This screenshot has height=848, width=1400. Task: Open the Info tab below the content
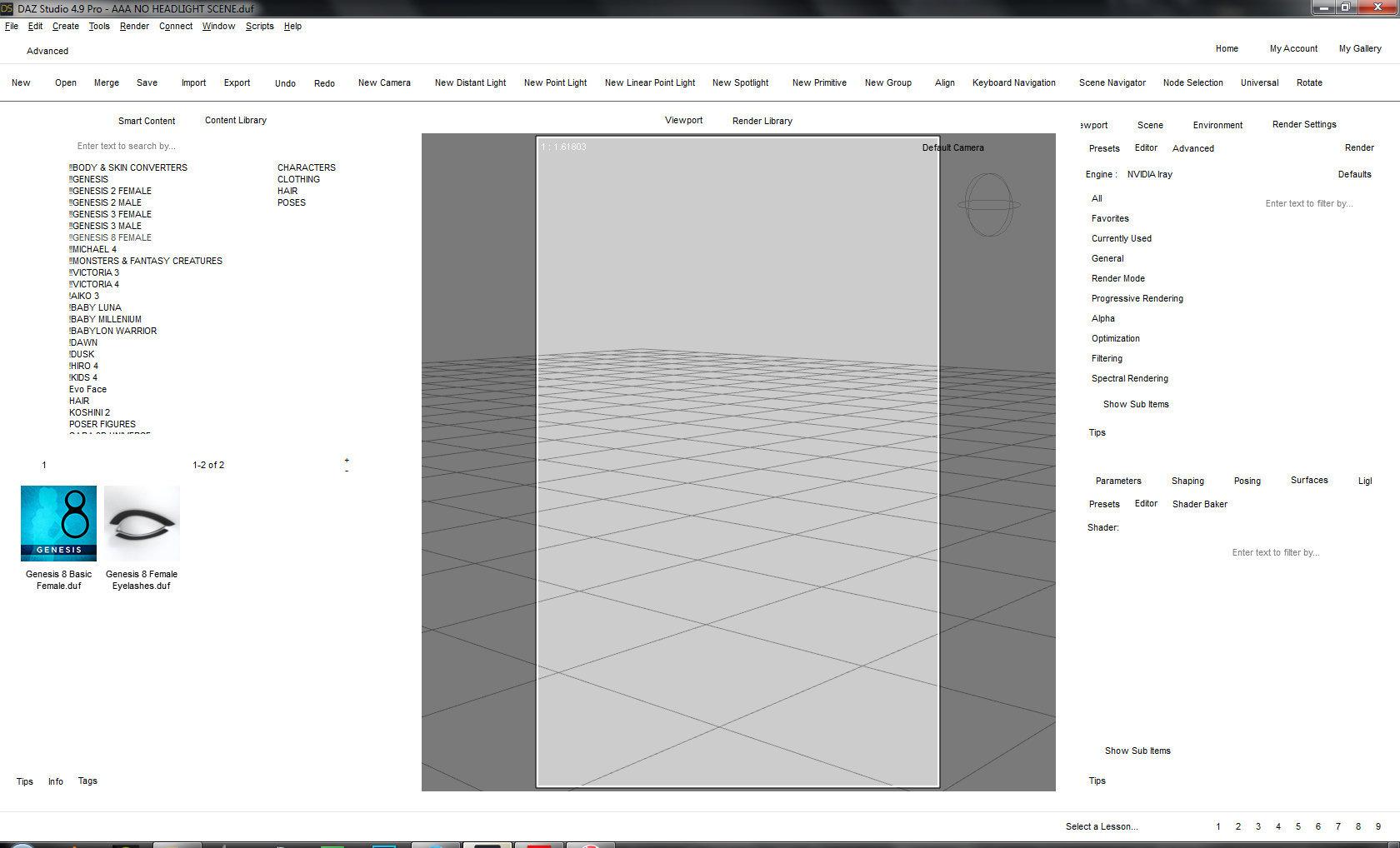pyautogui.click(x=56, y=781)
